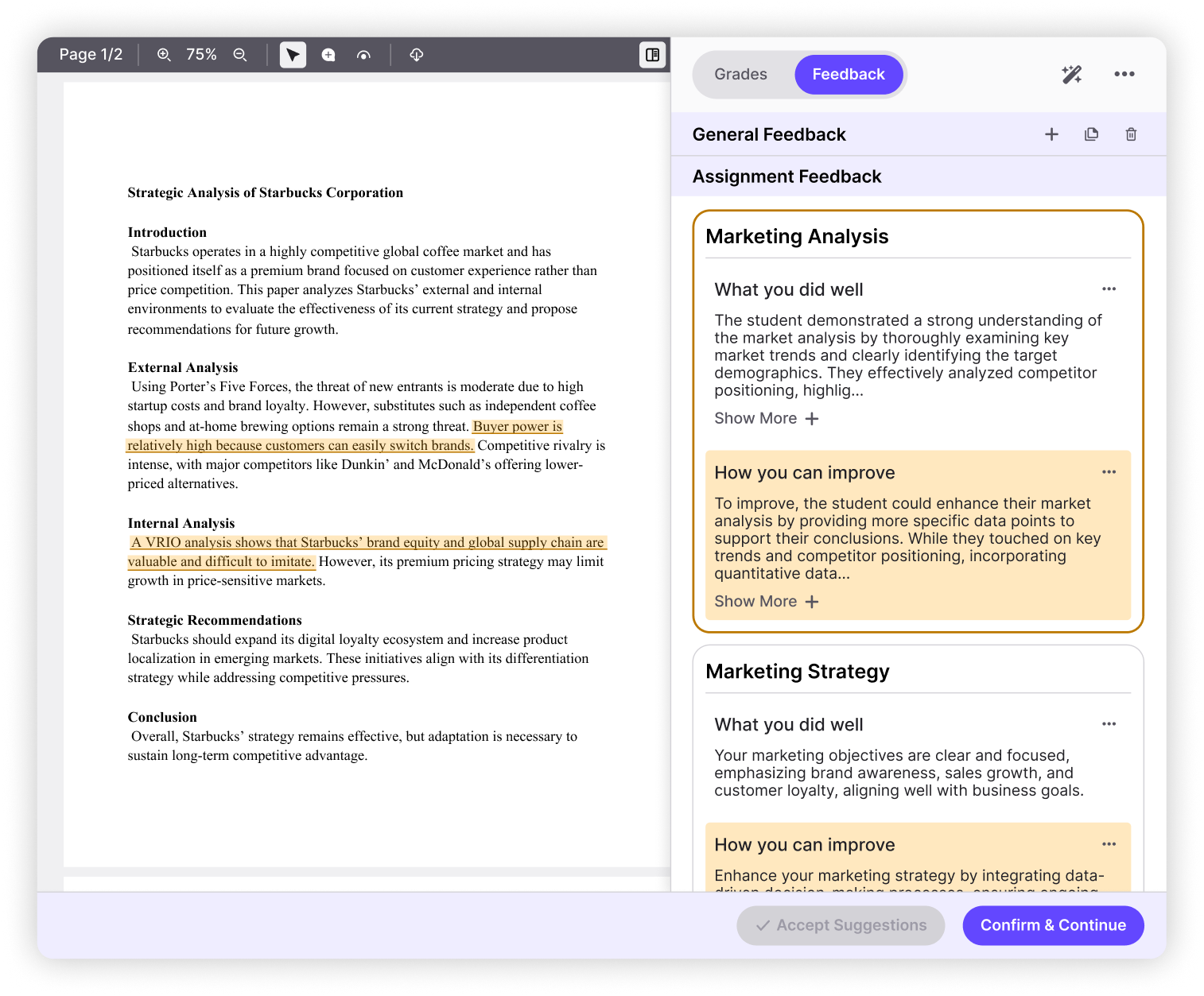This screenshot has height=996, width=1204.
Task: Click the General Feedback section header
Action: 769,134
